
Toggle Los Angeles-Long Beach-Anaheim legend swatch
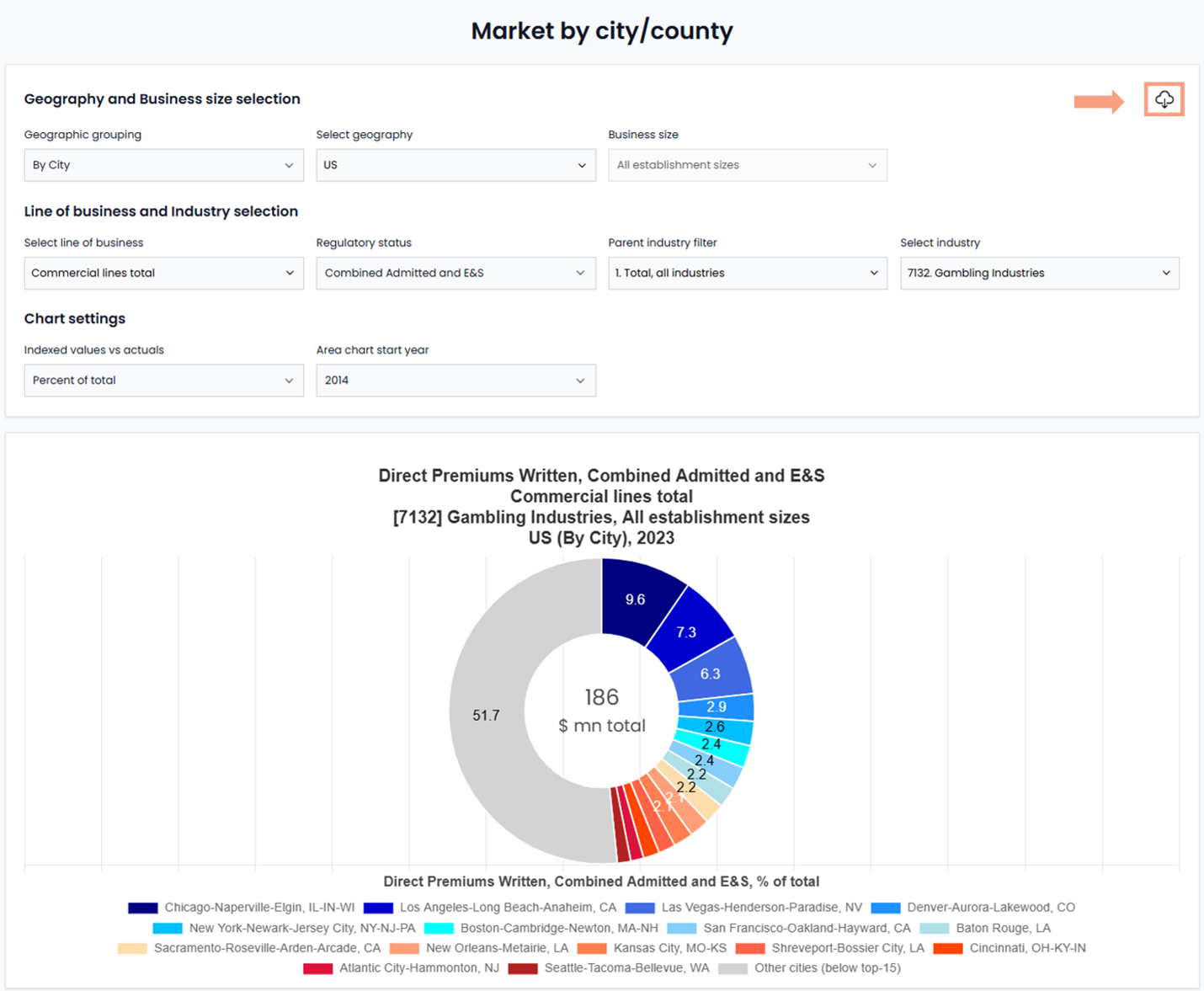(378, 908)
